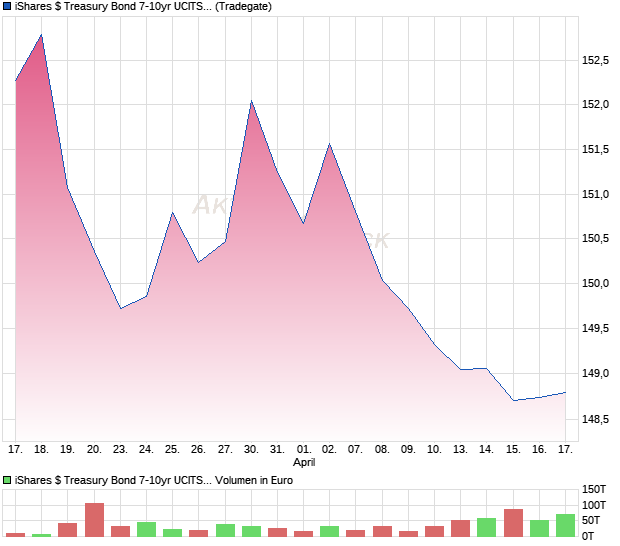Click the 18. date label on the x-axis
The image size is (620, 546).
[42, 450]
